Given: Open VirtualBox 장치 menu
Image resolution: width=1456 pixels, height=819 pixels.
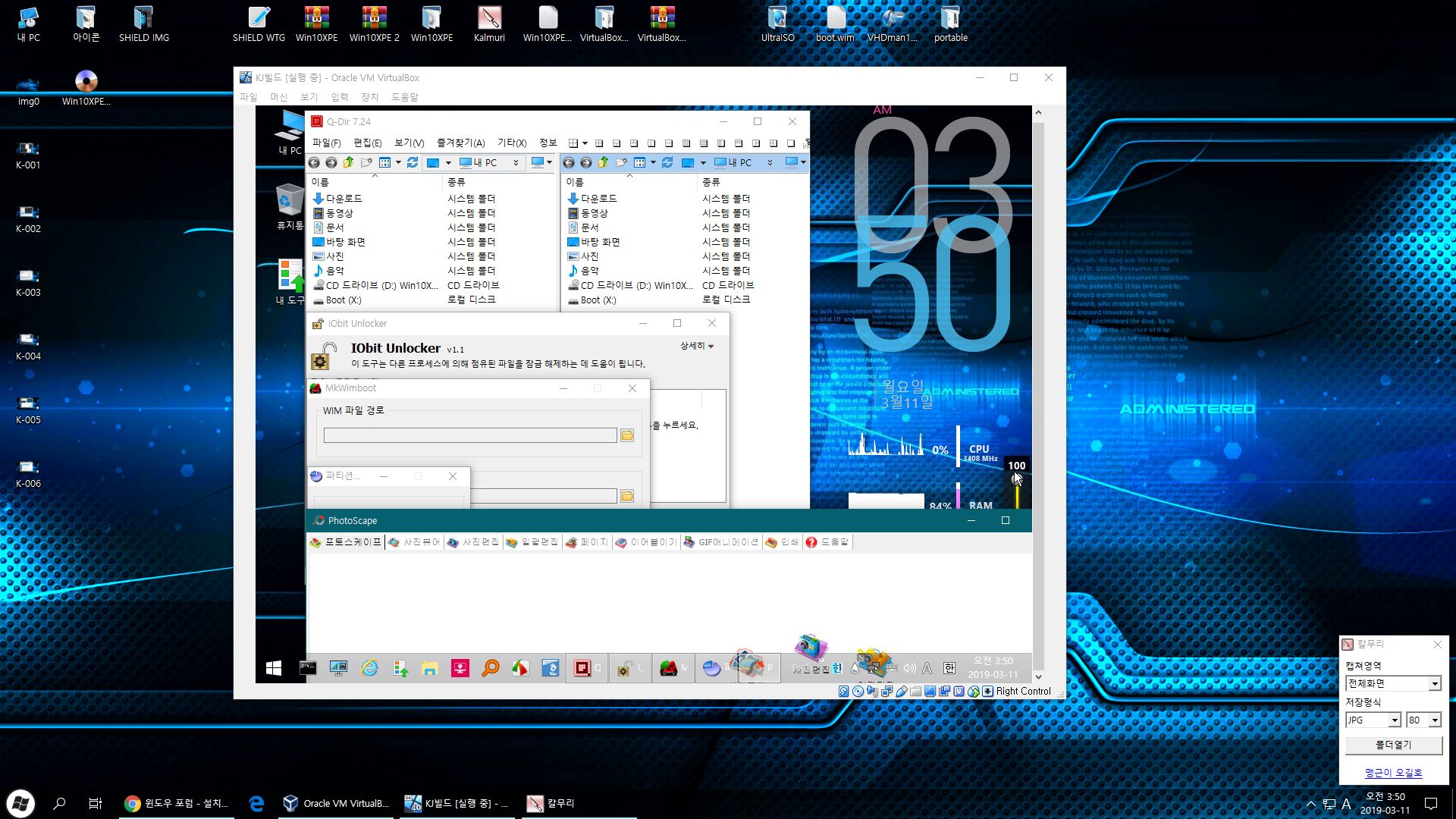Looking at the screenshot, I should click(369, 97).
